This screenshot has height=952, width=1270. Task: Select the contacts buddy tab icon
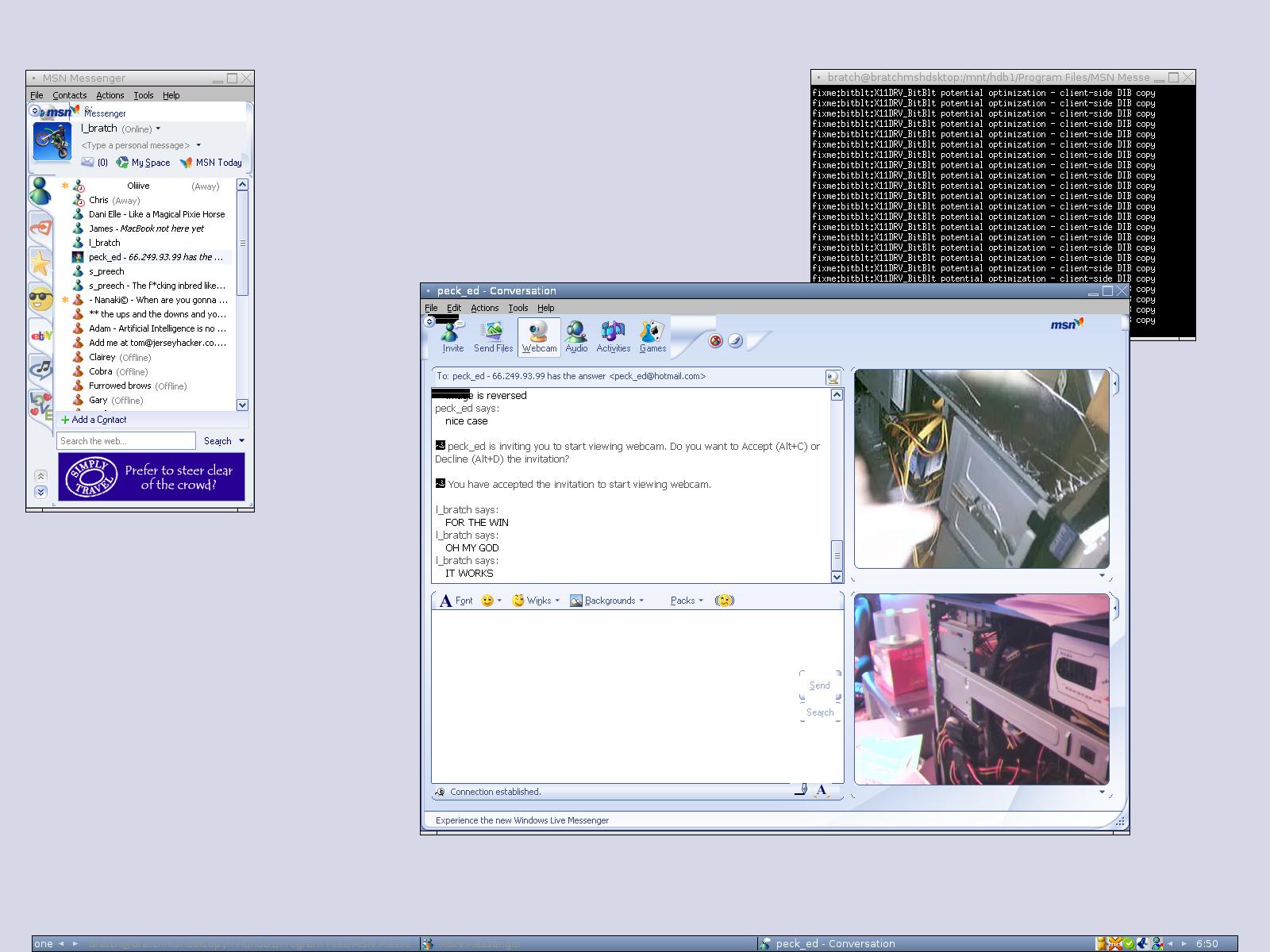[x=40, y=191]
